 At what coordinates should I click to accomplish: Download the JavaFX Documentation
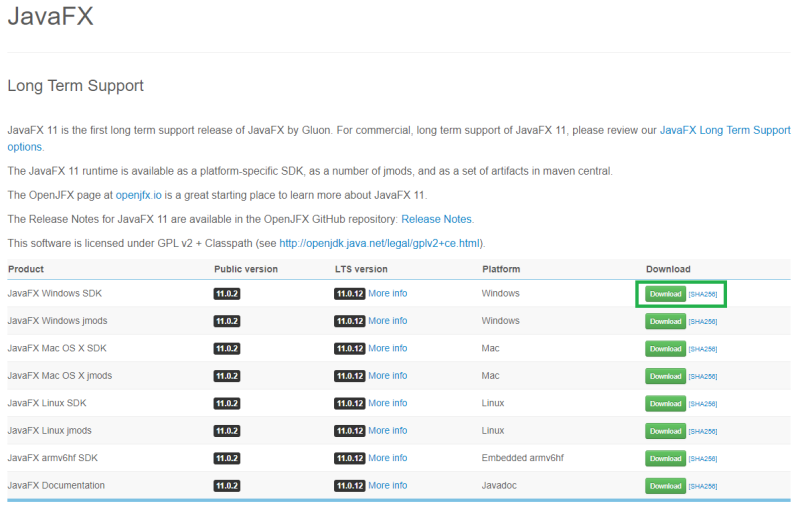pyautogui.click(x=665, y=486)
